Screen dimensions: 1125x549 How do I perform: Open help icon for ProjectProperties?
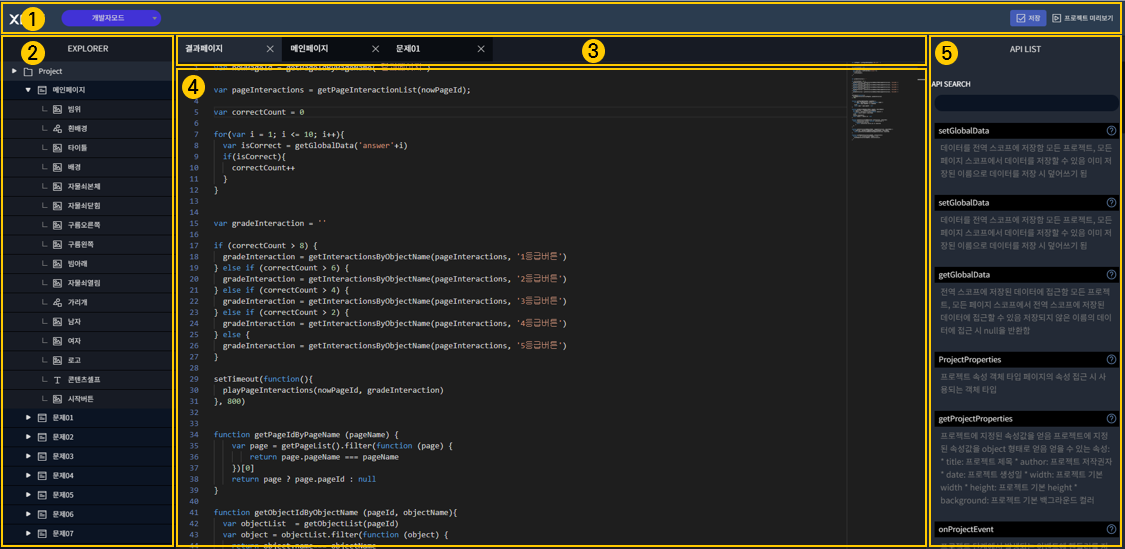pos(1111,360)
